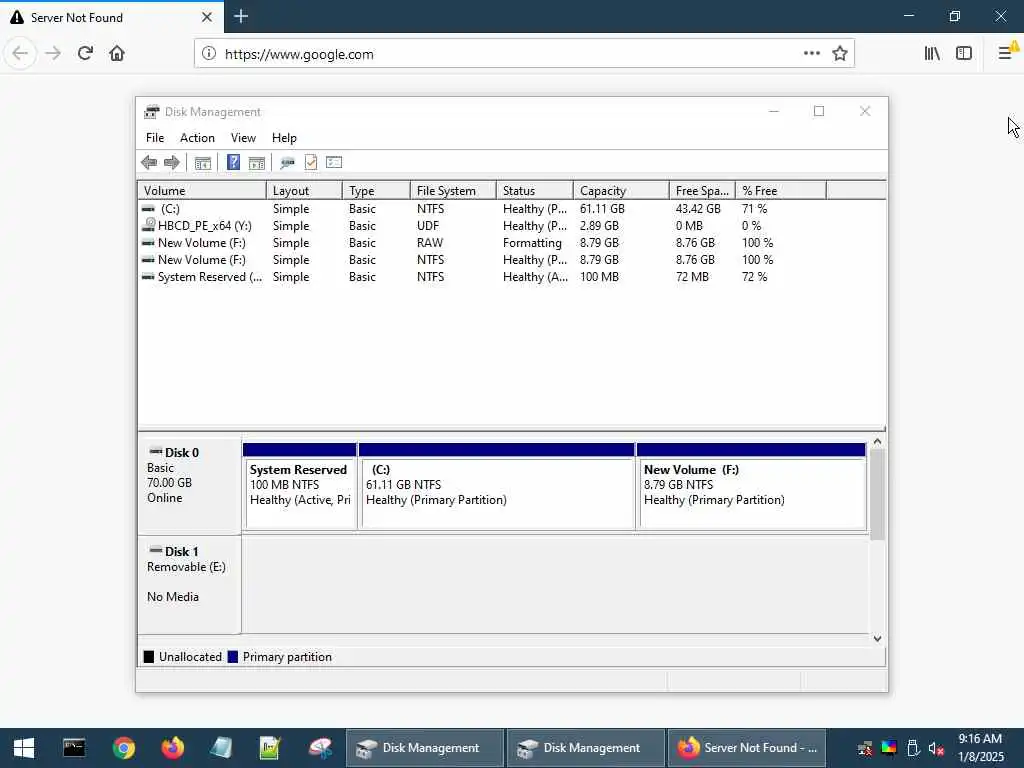Image resolution: width=1024 pixels, height=768 pixels.
Task: Click the Formatting status cell
Action: (532, 243)
